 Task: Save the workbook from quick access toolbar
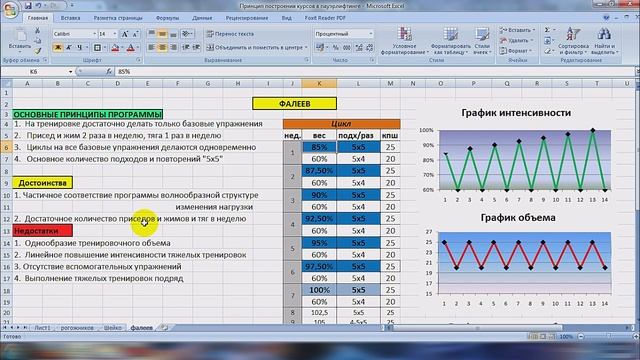28,6
